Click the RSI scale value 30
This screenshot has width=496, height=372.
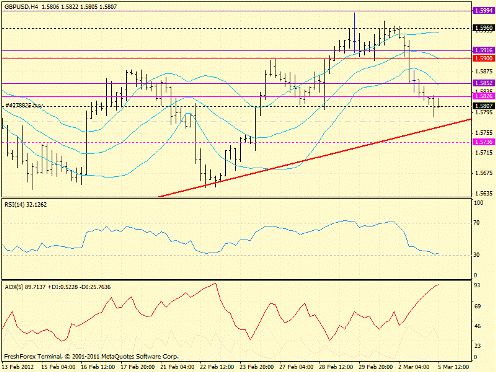(477, 255)
